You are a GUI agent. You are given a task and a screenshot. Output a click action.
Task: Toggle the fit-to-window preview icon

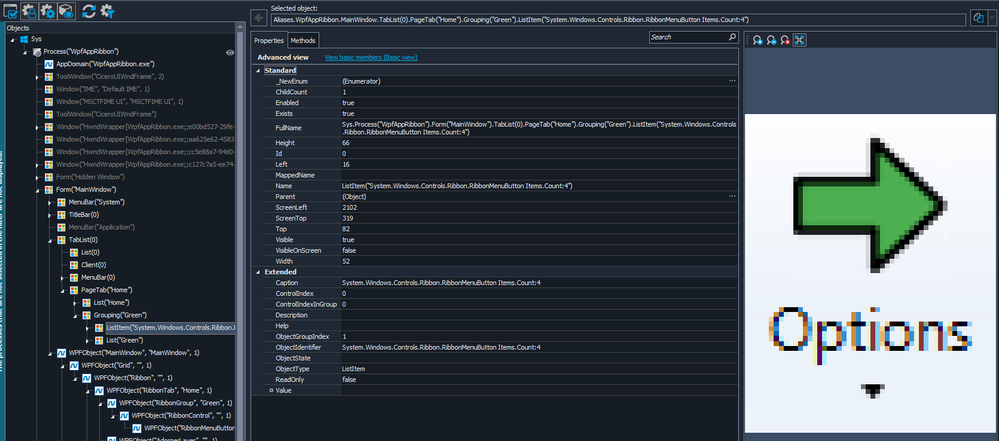click(x=800, y=40)
